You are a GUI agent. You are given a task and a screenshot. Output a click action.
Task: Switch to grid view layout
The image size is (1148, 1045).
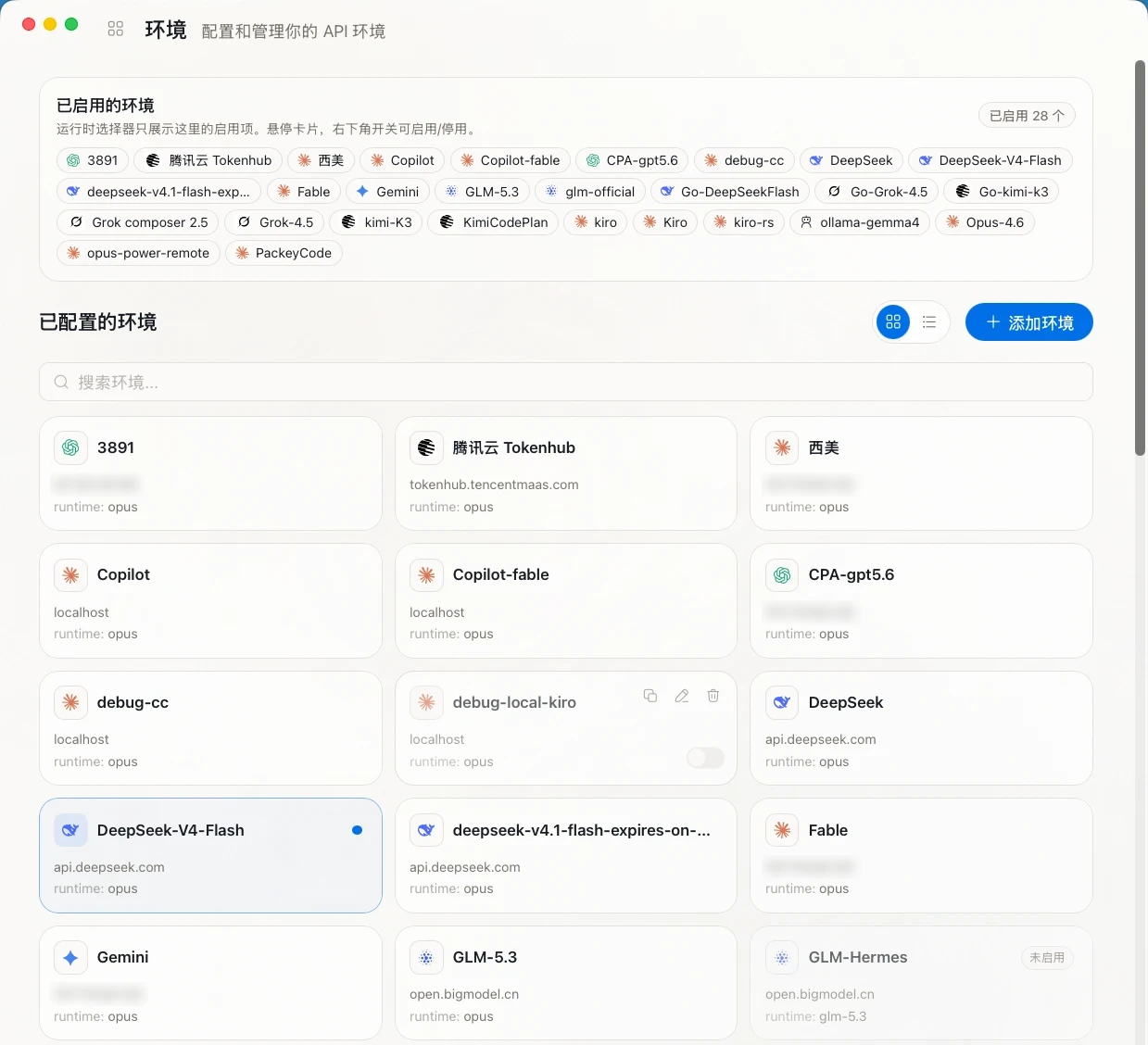893,322
